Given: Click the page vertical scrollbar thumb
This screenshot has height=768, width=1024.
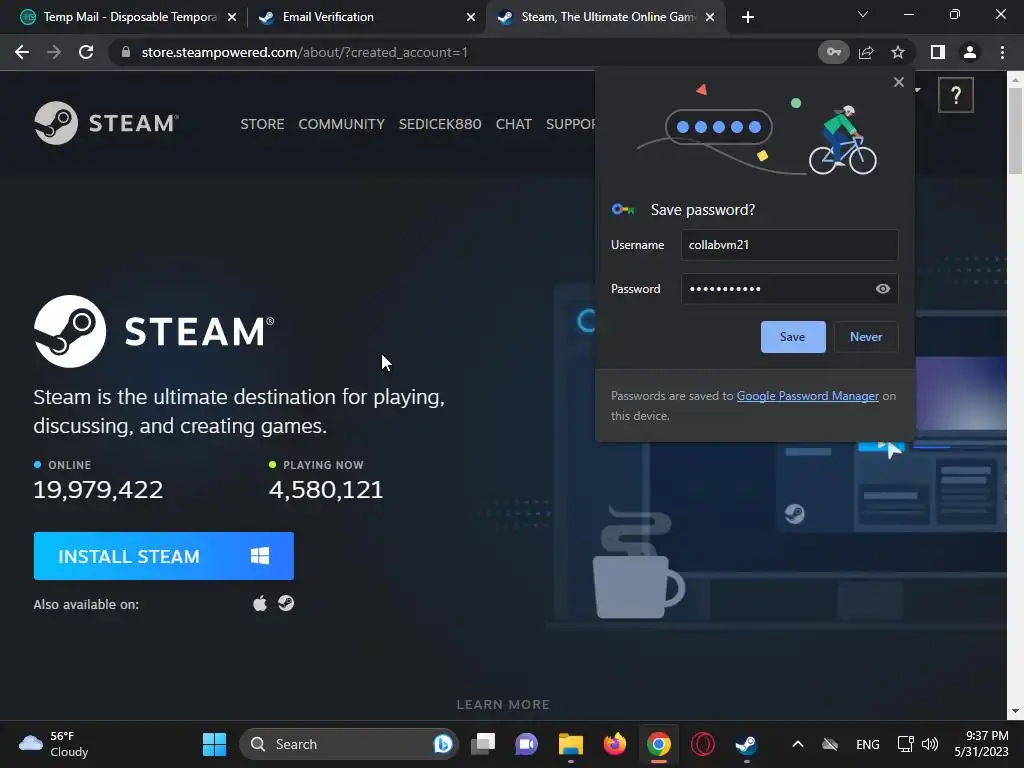Looking at the screenshot, I should pos(1015,131).
